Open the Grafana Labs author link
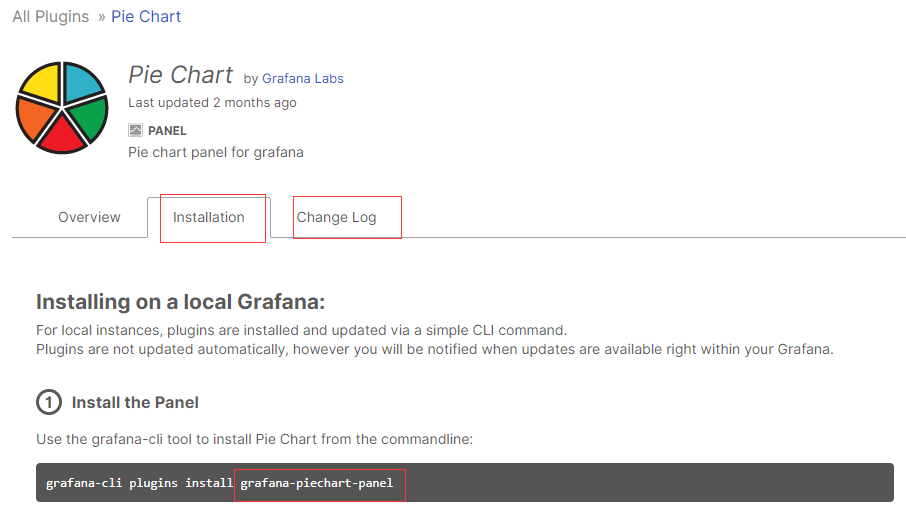Image resolution: width=906 pixels, height=514 pixels. click(303, 78)
